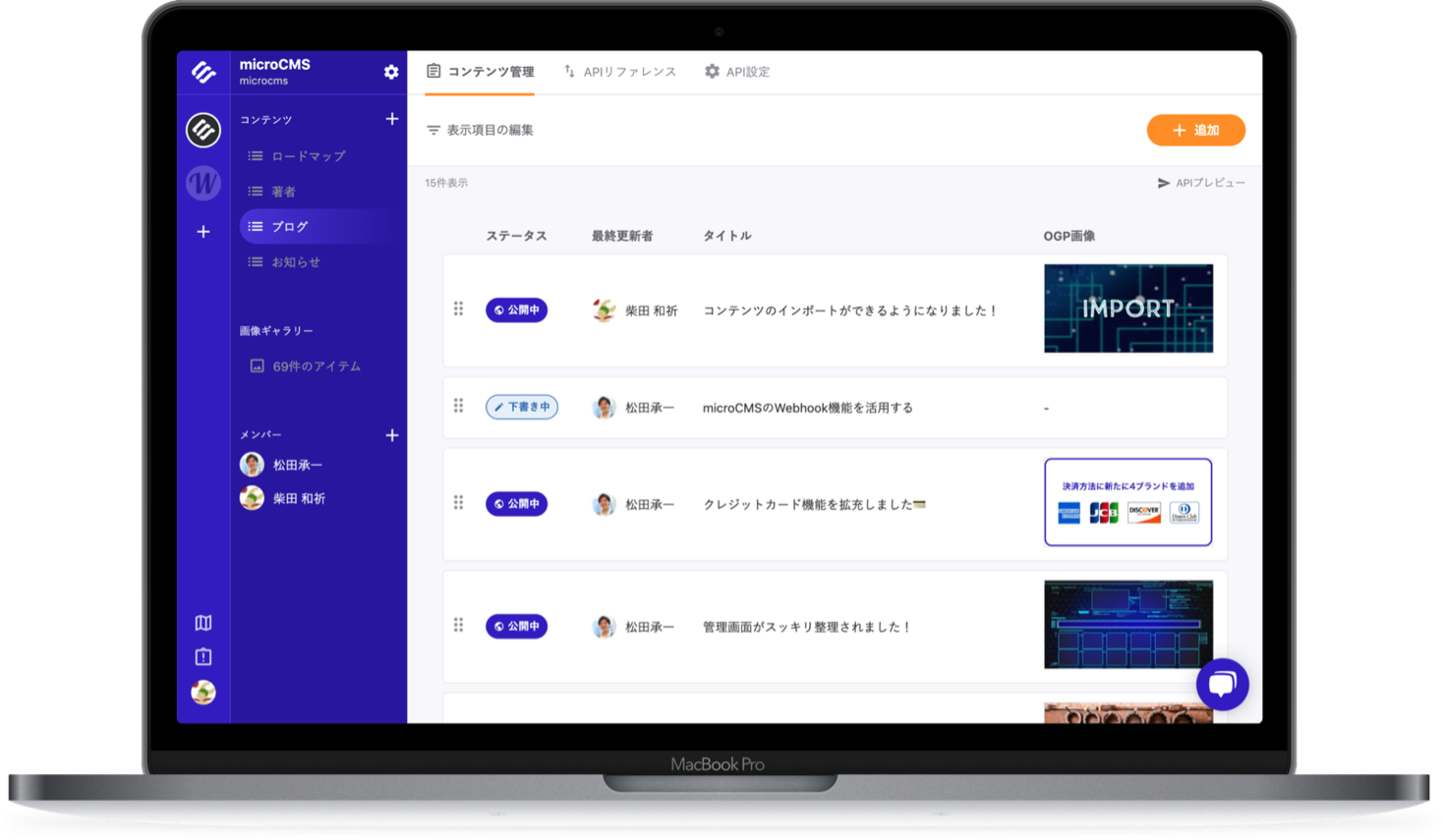
Task: Select the circular W workspace icon
Action: [202, 183]
